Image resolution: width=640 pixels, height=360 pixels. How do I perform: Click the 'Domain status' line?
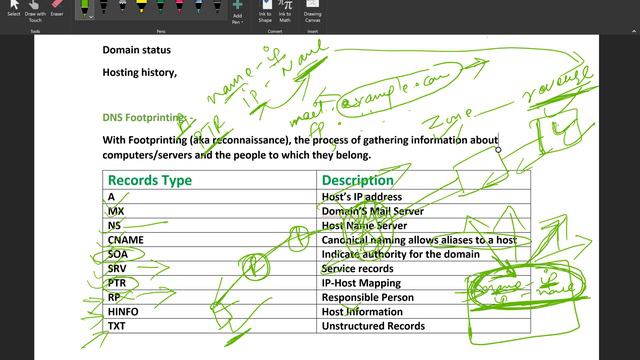point(137,50)
